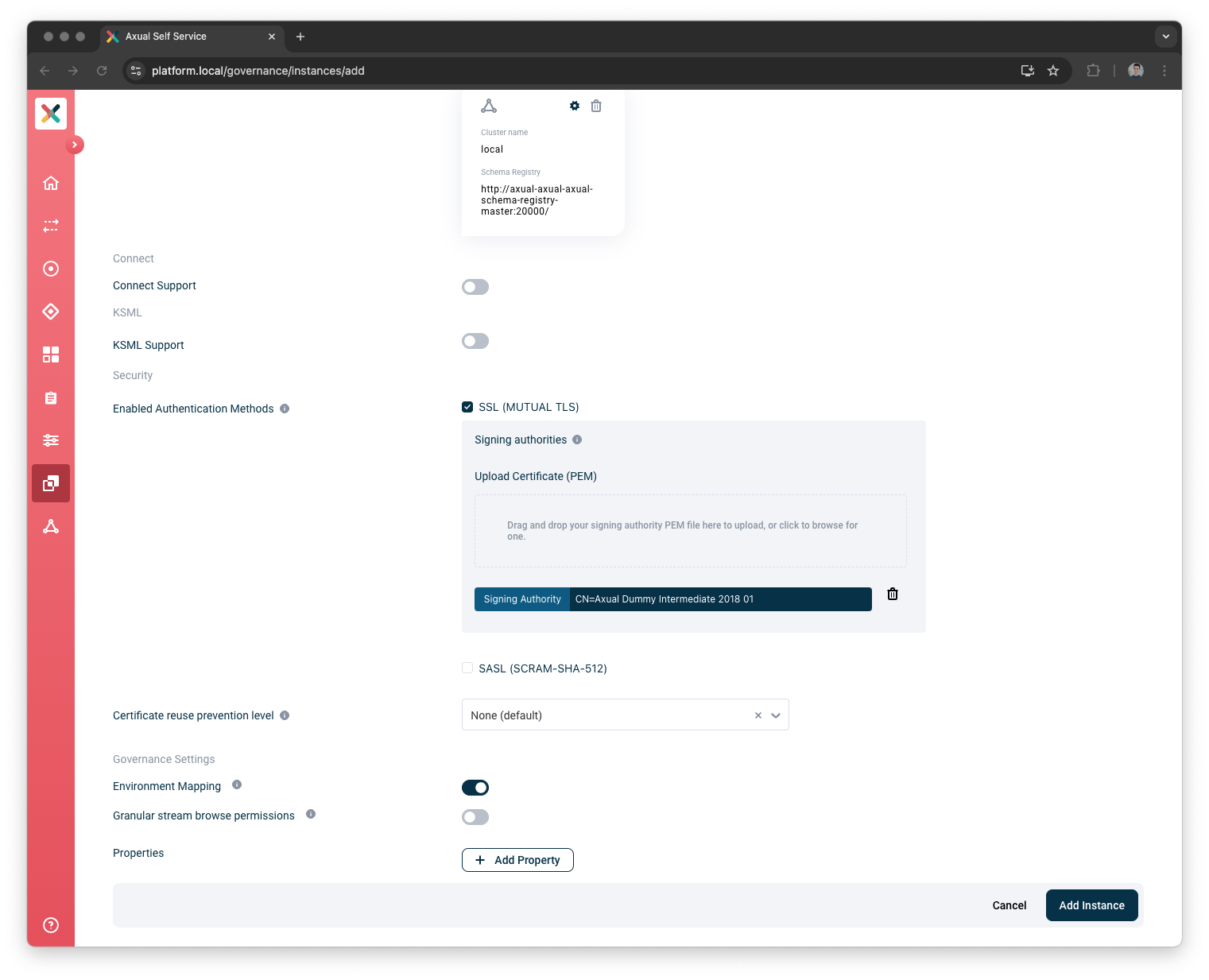Screen dimensions: 1209x980
Task: Check SASL (SCRAM-SHA-512) checkbox
Action: 467,668
